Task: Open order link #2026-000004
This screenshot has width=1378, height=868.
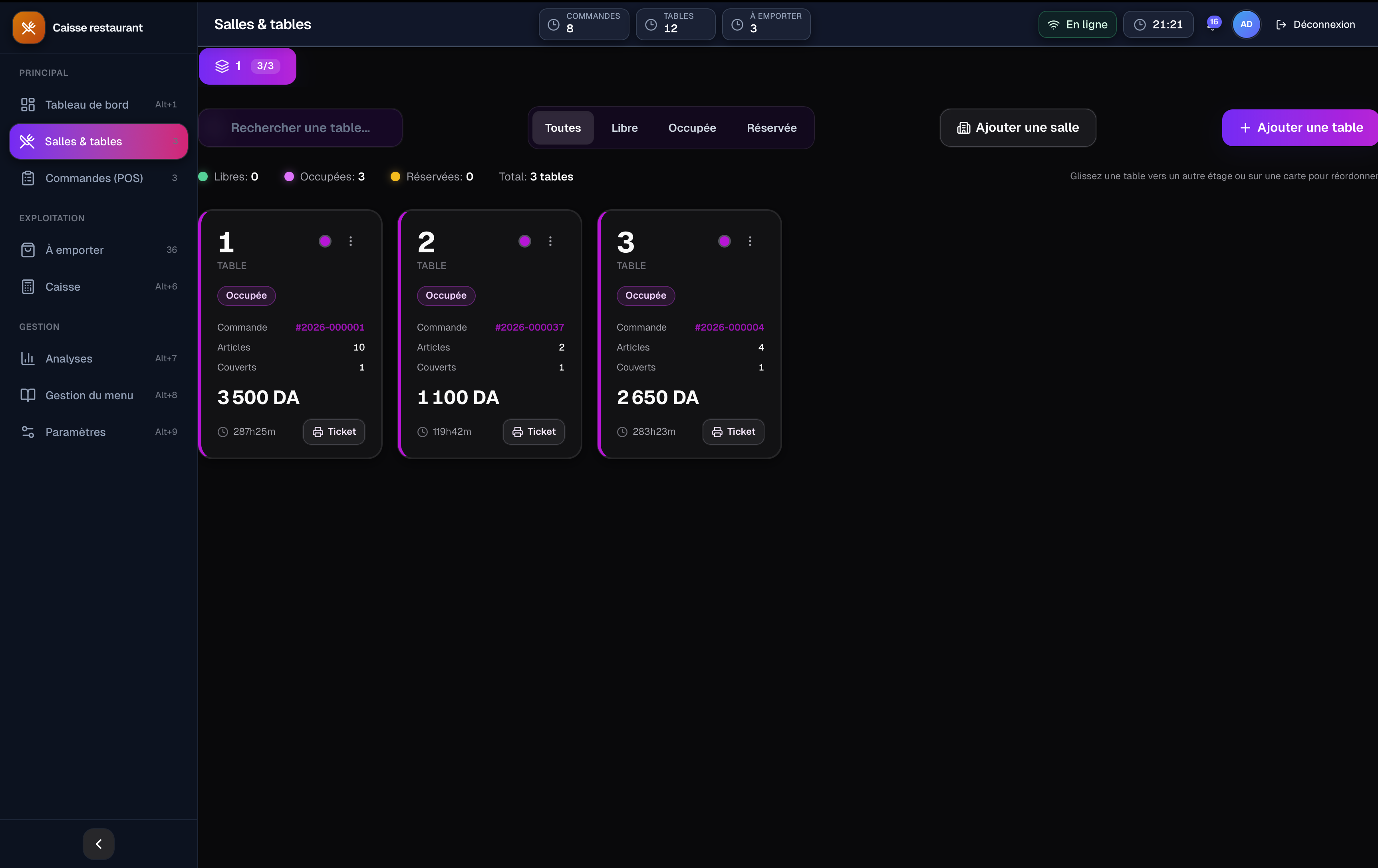Action: click(729, 327)
